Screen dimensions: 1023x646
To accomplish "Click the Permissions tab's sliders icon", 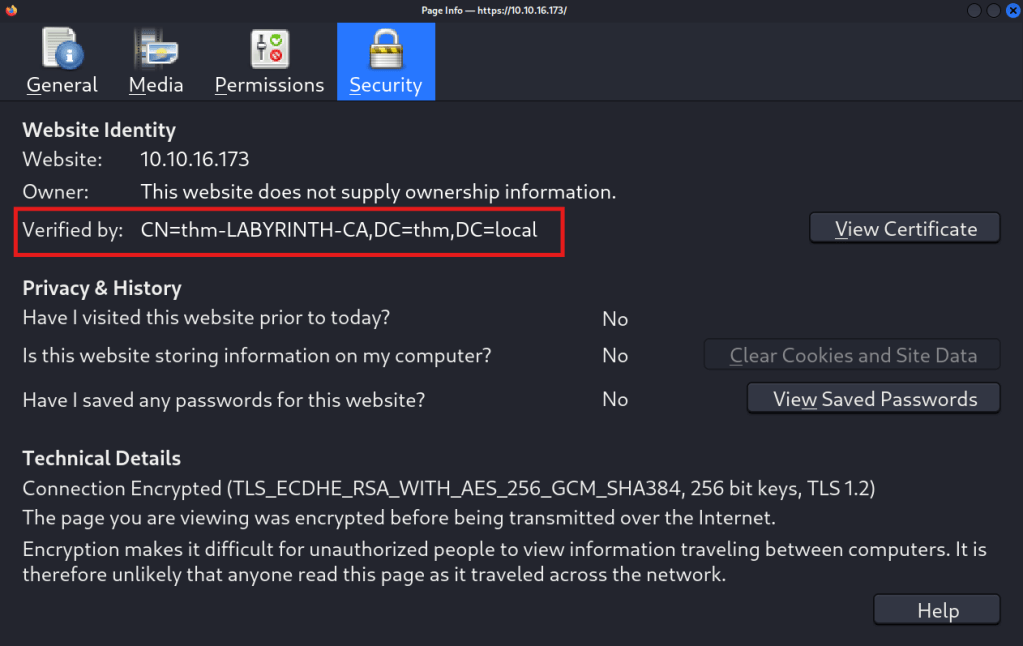I will point(270,48).
